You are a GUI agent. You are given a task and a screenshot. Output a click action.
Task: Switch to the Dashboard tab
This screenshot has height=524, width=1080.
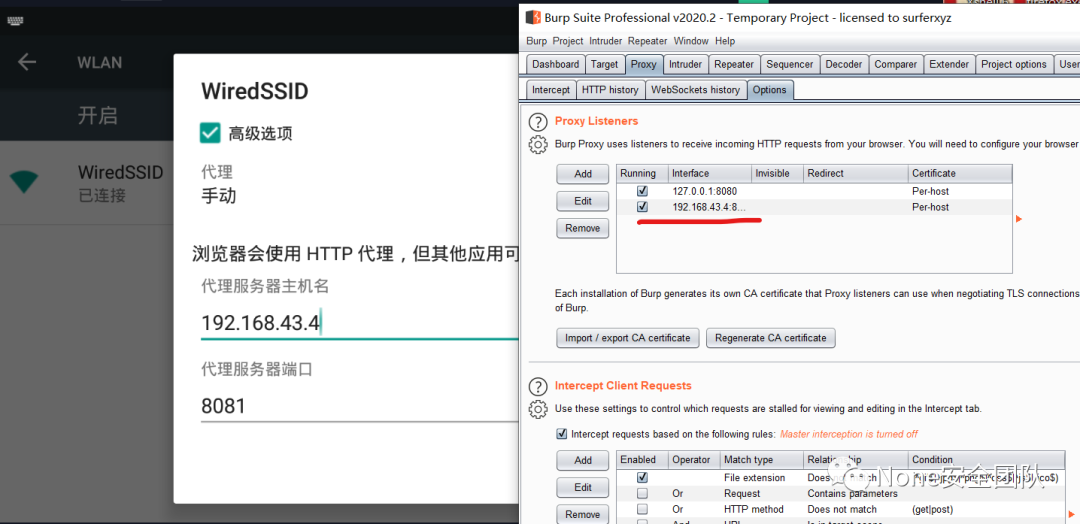(555, 64)
